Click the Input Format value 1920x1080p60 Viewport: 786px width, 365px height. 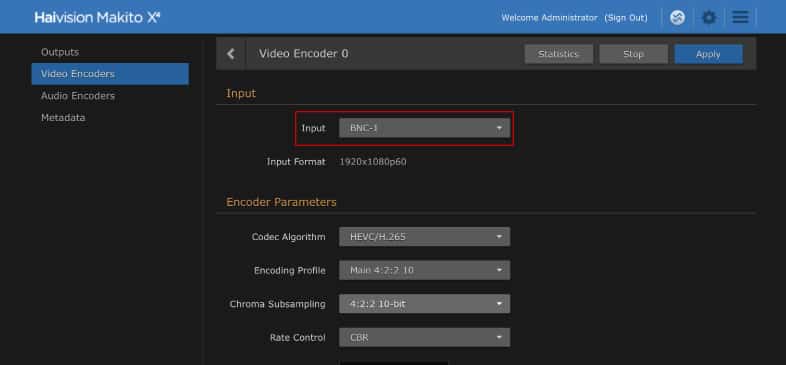pyautogui.click(x=373, y=162)
